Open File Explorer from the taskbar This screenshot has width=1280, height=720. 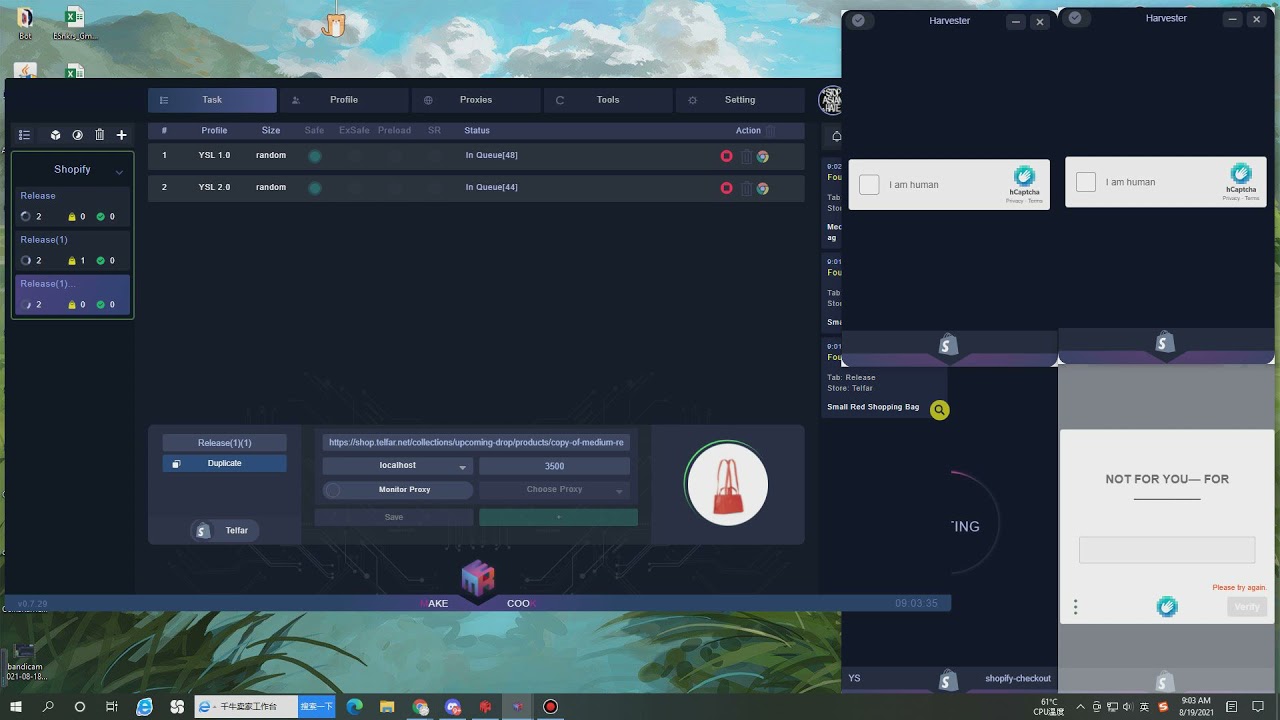click(x=387, y=707)
